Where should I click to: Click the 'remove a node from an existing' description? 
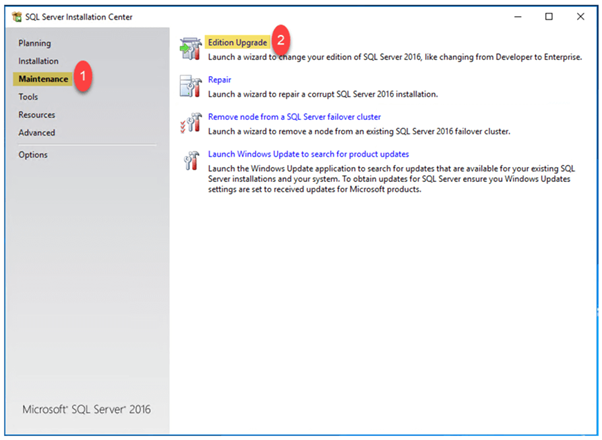(359, 131)
